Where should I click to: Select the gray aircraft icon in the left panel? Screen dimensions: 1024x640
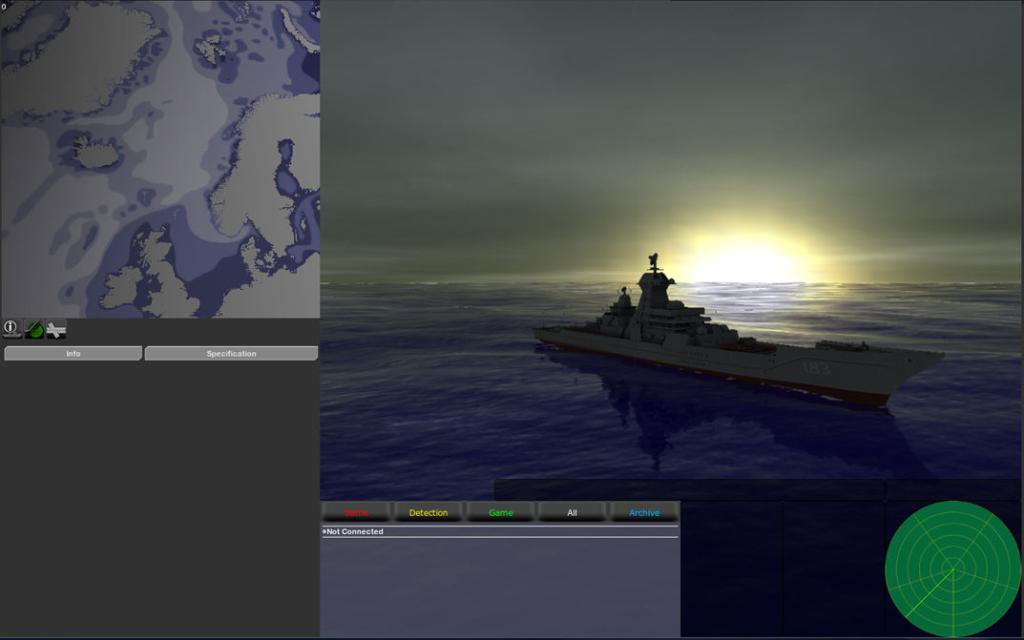[56, 328]
